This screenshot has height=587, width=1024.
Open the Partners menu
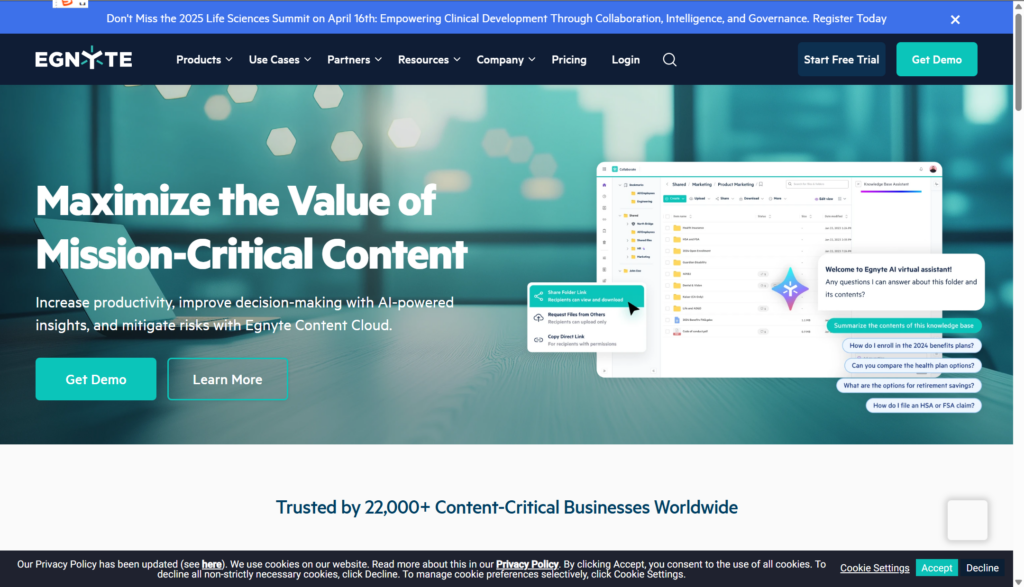tap(354, 60)
